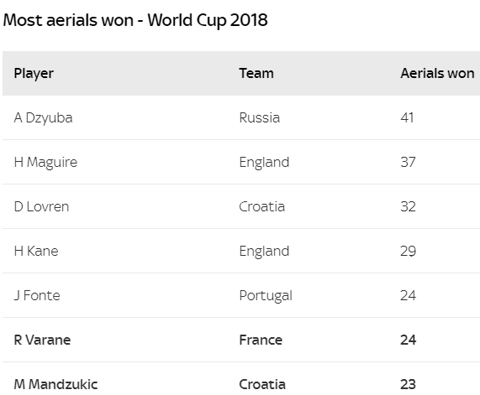Viewport: 480px width, 395px height.
Task: Click the Russia team cell
Action: [259, 118]
